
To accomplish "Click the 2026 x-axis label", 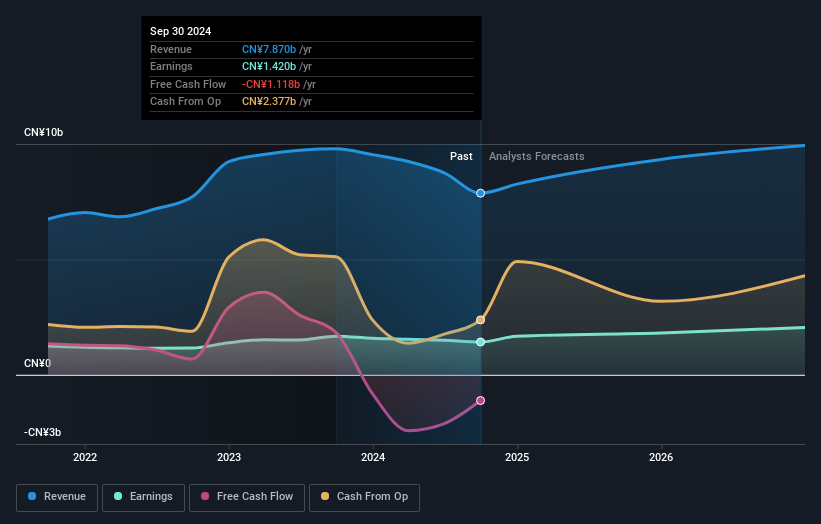I will pyautogui.click(x=661, y=457).
